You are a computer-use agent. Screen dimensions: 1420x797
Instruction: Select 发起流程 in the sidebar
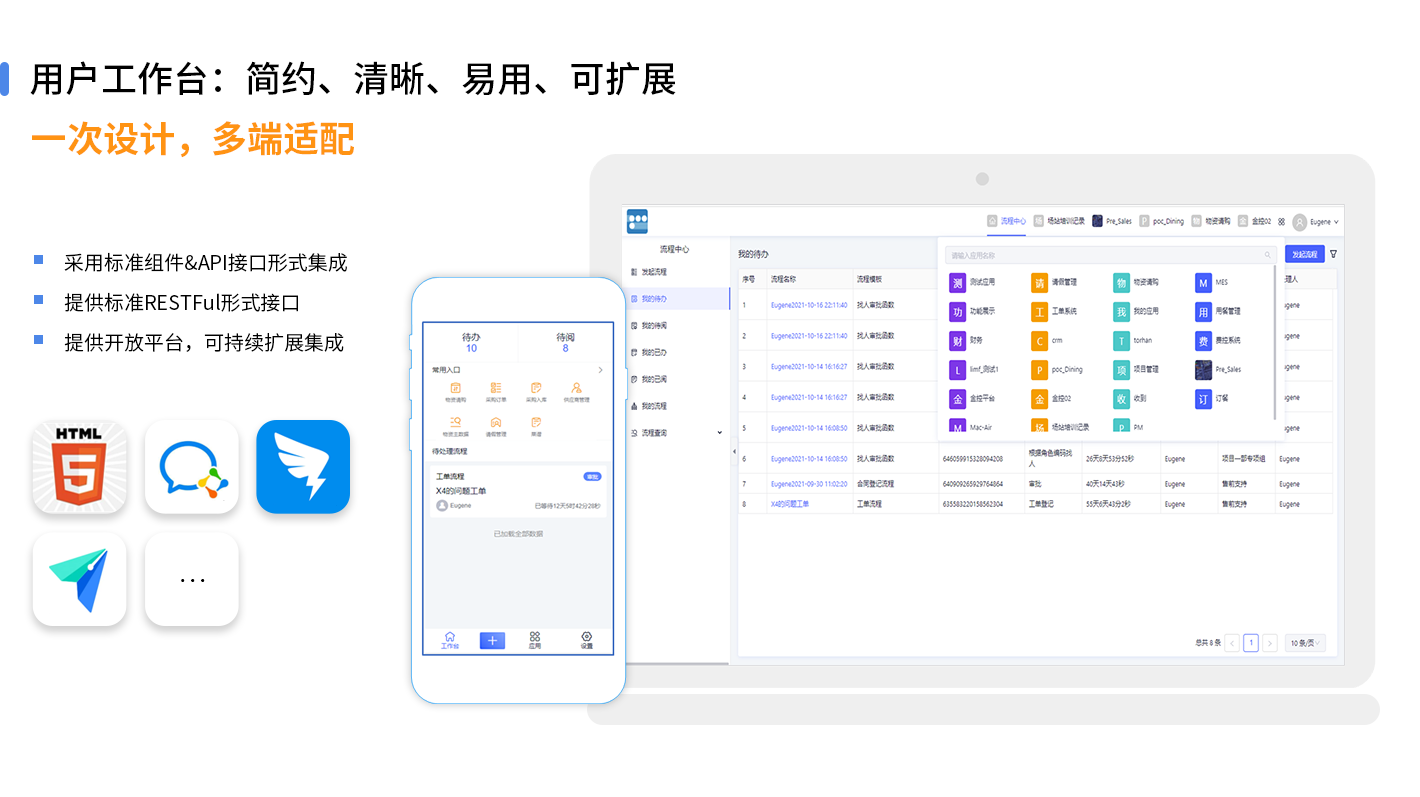pyautogui.click(x=676, y=272)
